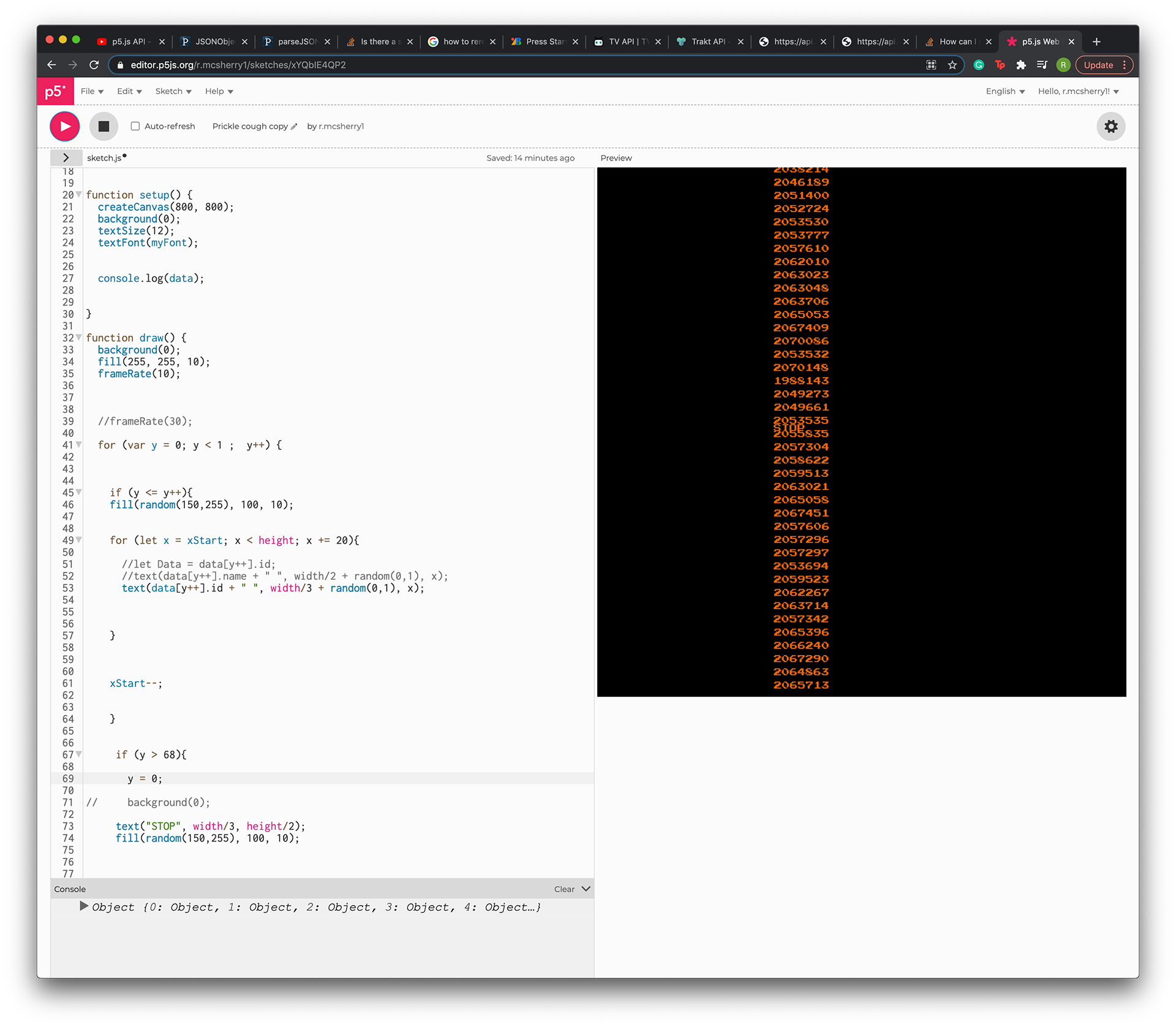The image size is (1176, 1027).
Task: Open the Sketch menu
Action: (173, 91)
